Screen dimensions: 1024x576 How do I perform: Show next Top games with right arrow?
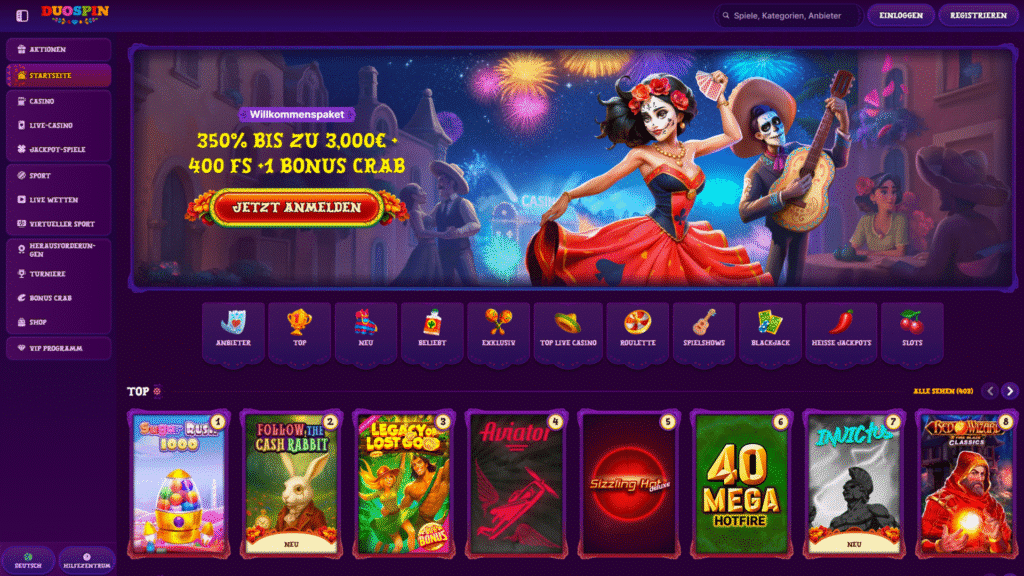click(x=1010, y=391)
